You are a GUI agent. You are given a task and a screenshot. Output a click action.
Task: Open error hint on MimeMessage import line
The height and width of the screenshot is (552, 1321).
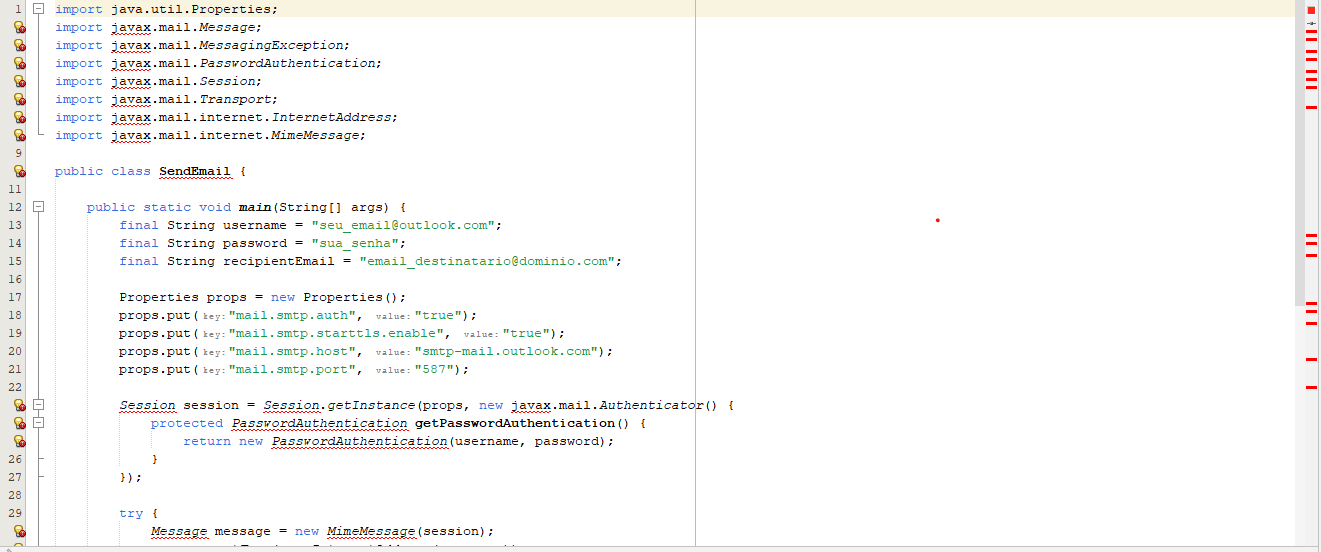[x=19, y=136]
